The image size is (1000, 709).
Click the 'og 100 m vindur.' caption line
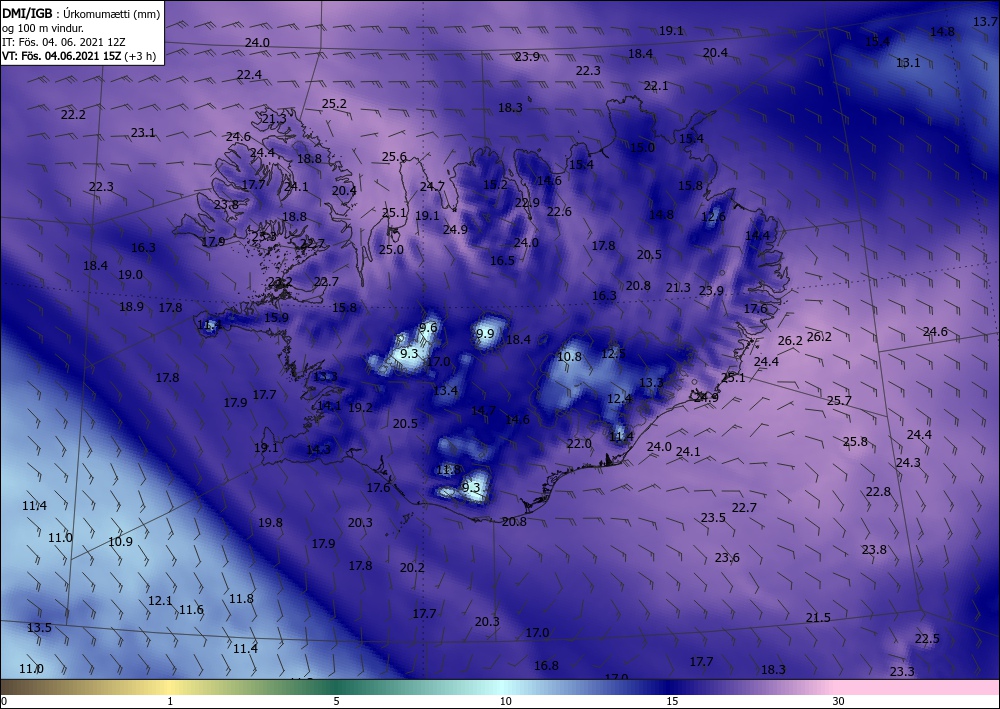[43, 28]
